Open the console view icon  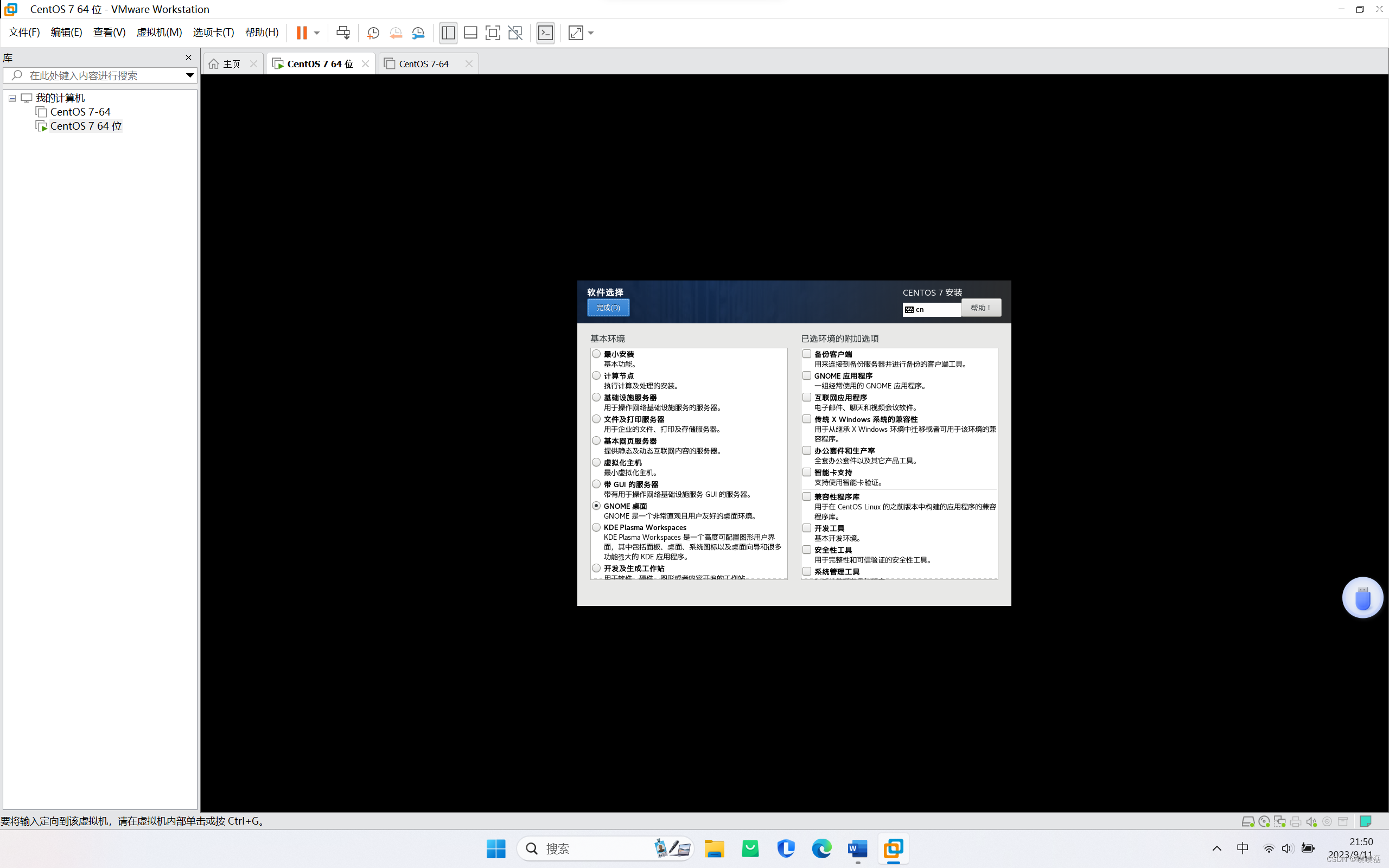click(545, 33)
